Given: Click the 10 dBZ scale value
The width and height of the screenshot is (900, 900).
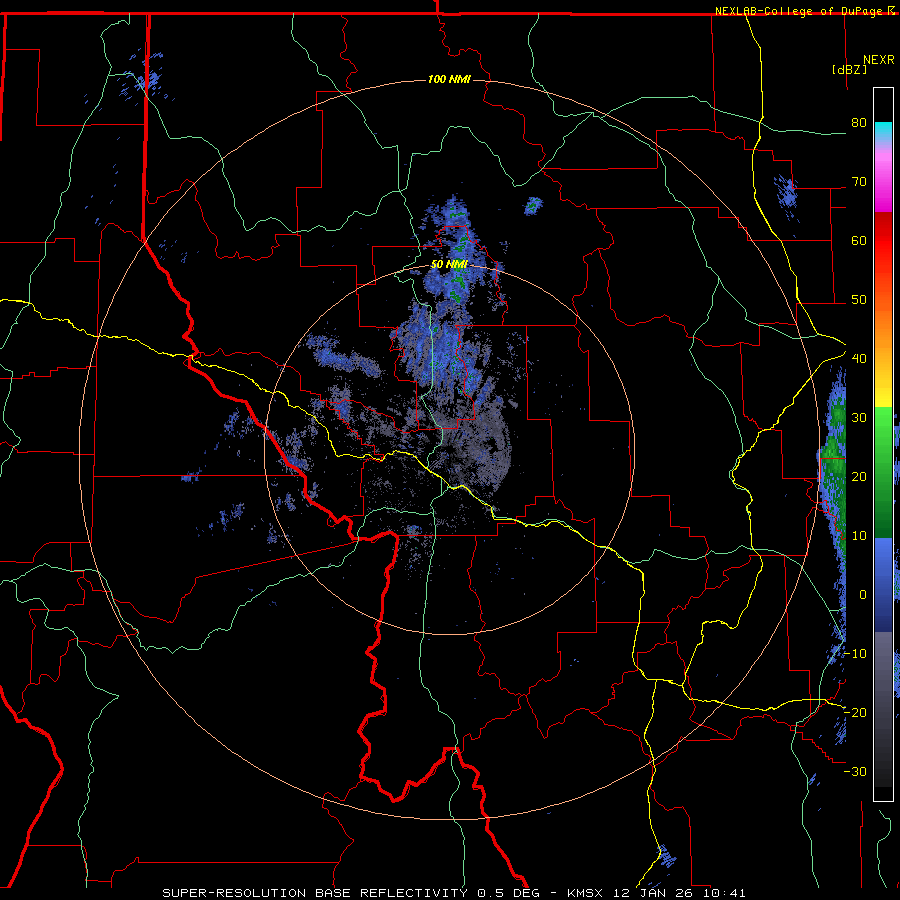Looking at the screenshot, I should pyautogui.click(x=859, y=536).
